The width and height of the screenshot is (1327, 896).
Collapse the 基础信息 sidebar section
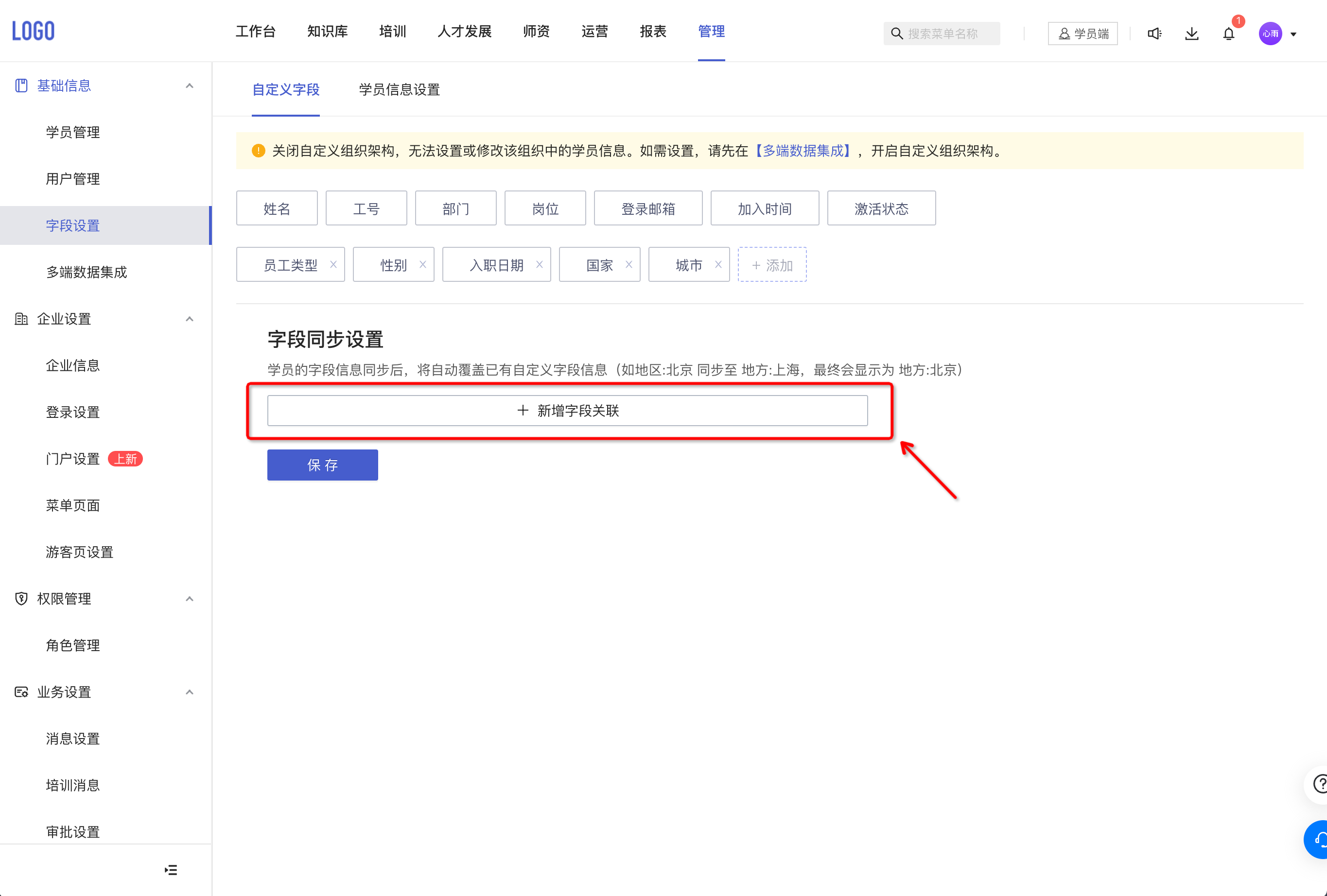point(190,86)
